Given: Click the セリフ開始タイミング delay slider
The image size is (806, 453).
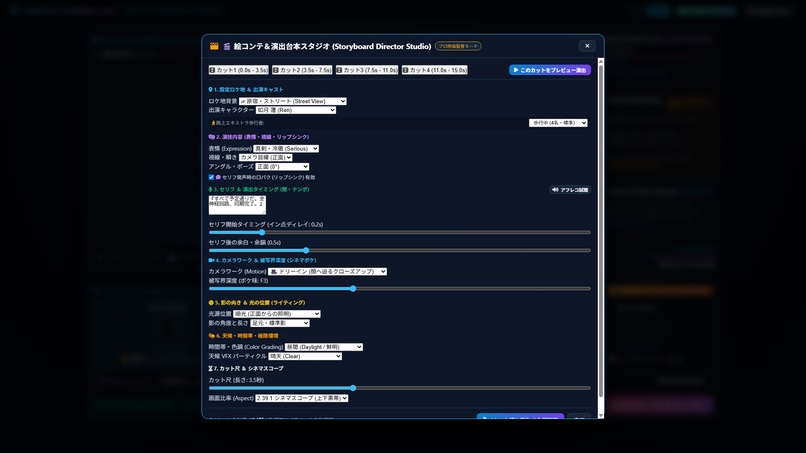Looking at the screenshot, I should tap(399, 232).
